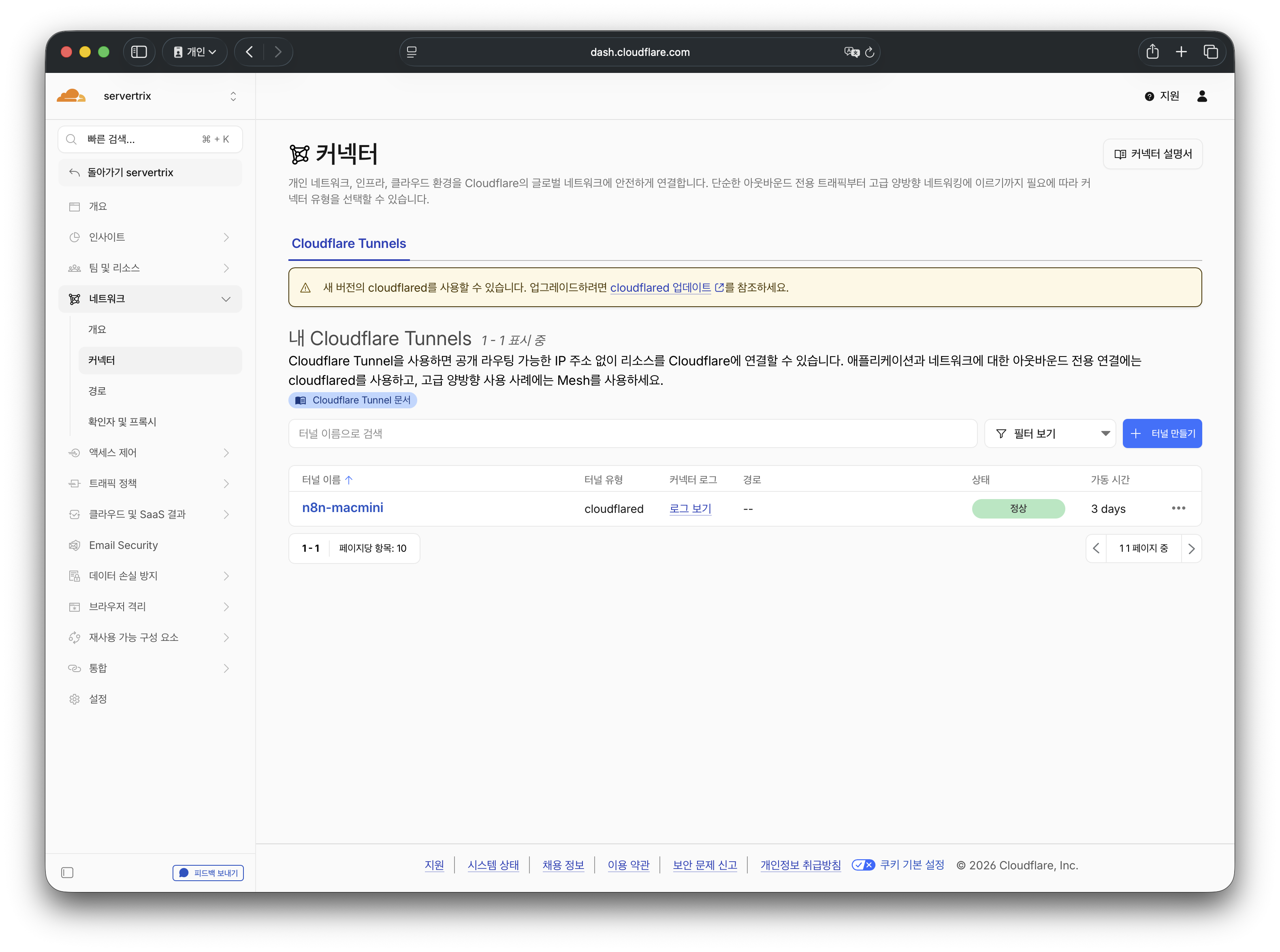Screen dimensions: 1280x952
Task: Open the page reader icon in address bar
Action: coord(411,52)
